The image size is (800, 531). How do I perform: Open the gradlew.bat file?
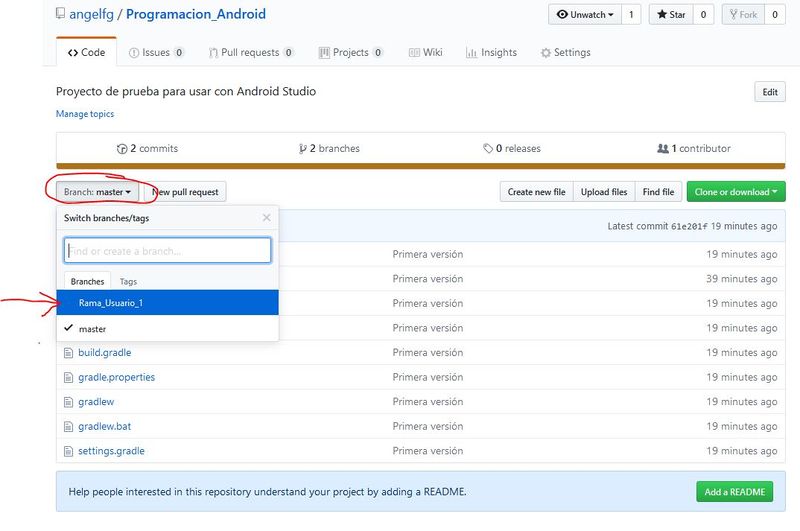click(x=105, y=426)
